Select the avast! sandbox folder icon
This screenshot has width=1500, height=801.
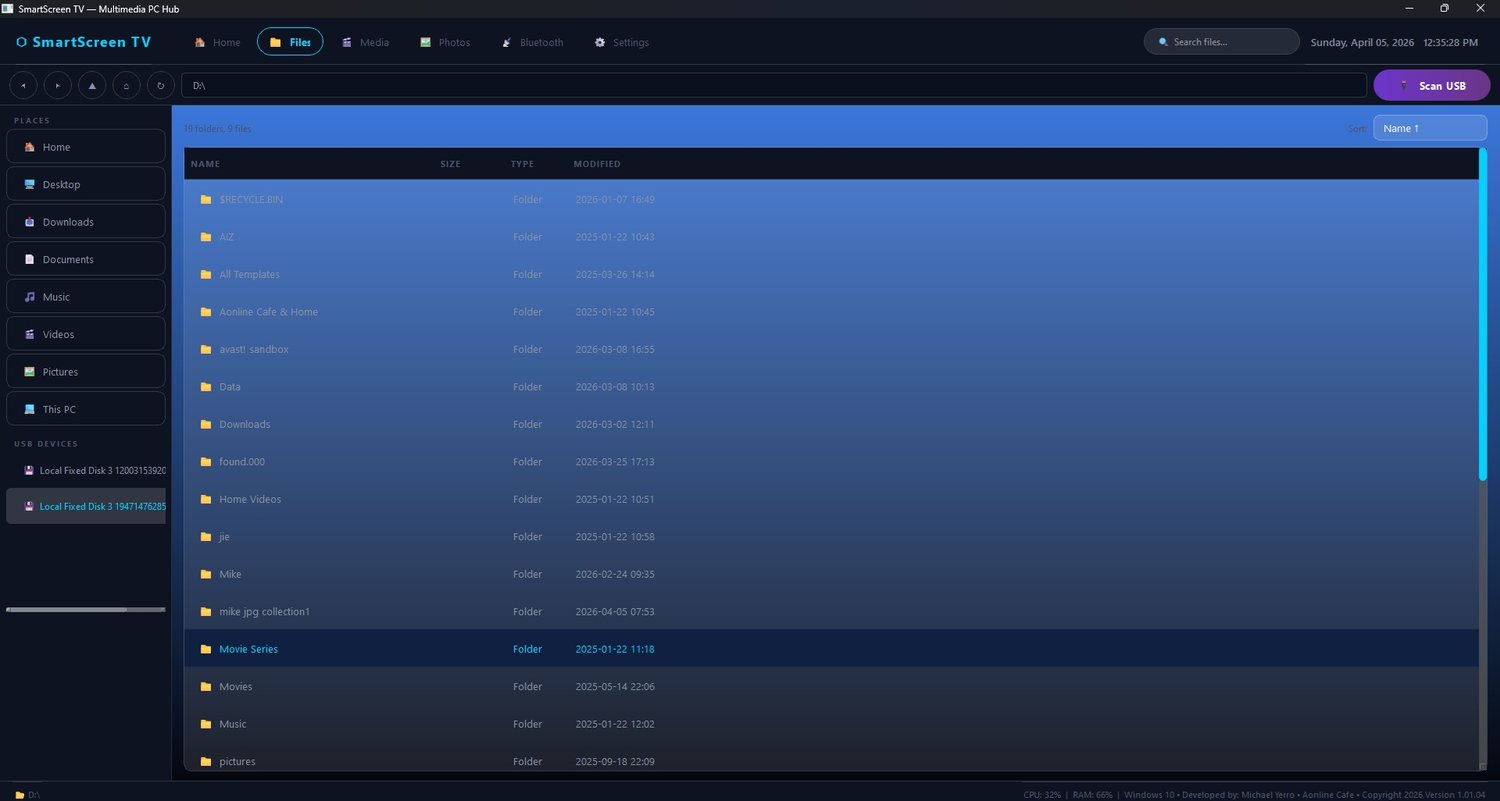[x=206, y=350]
